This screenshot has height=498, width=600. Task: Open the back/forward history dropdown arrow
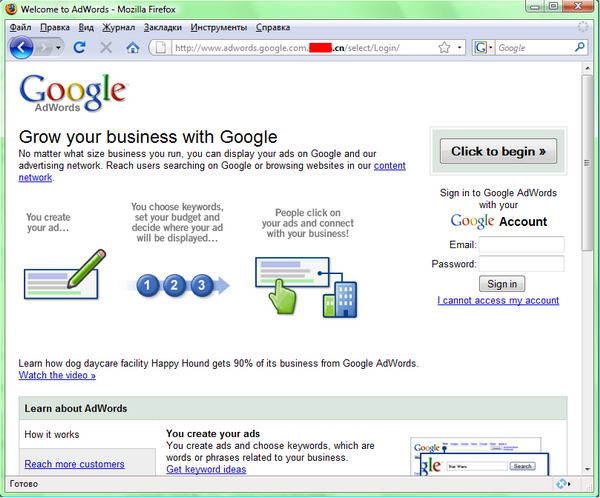point(58,48)
